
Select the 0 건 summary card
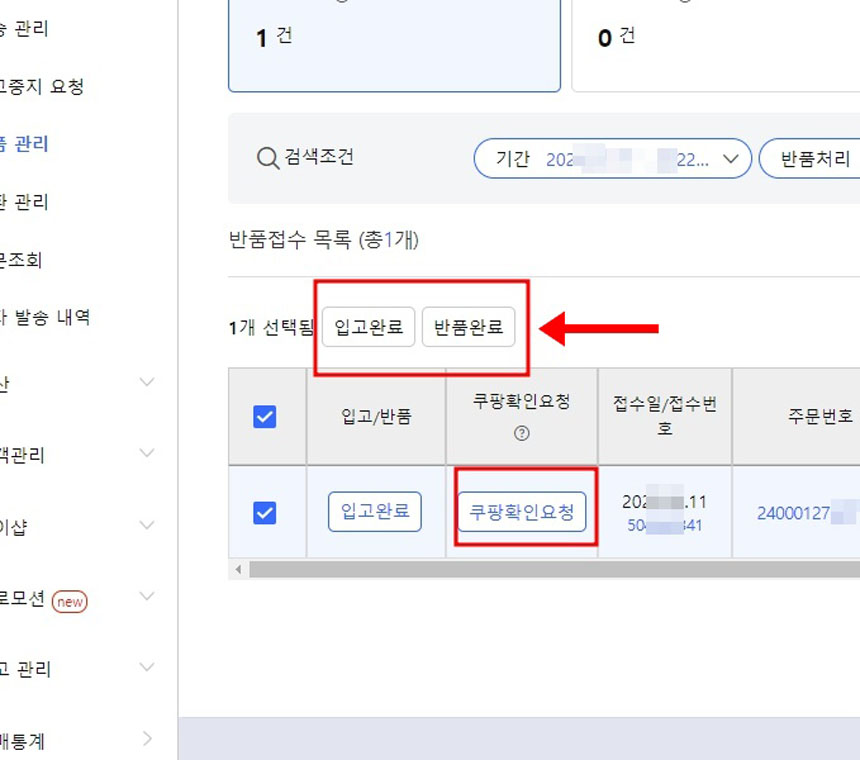pos(716,45)
